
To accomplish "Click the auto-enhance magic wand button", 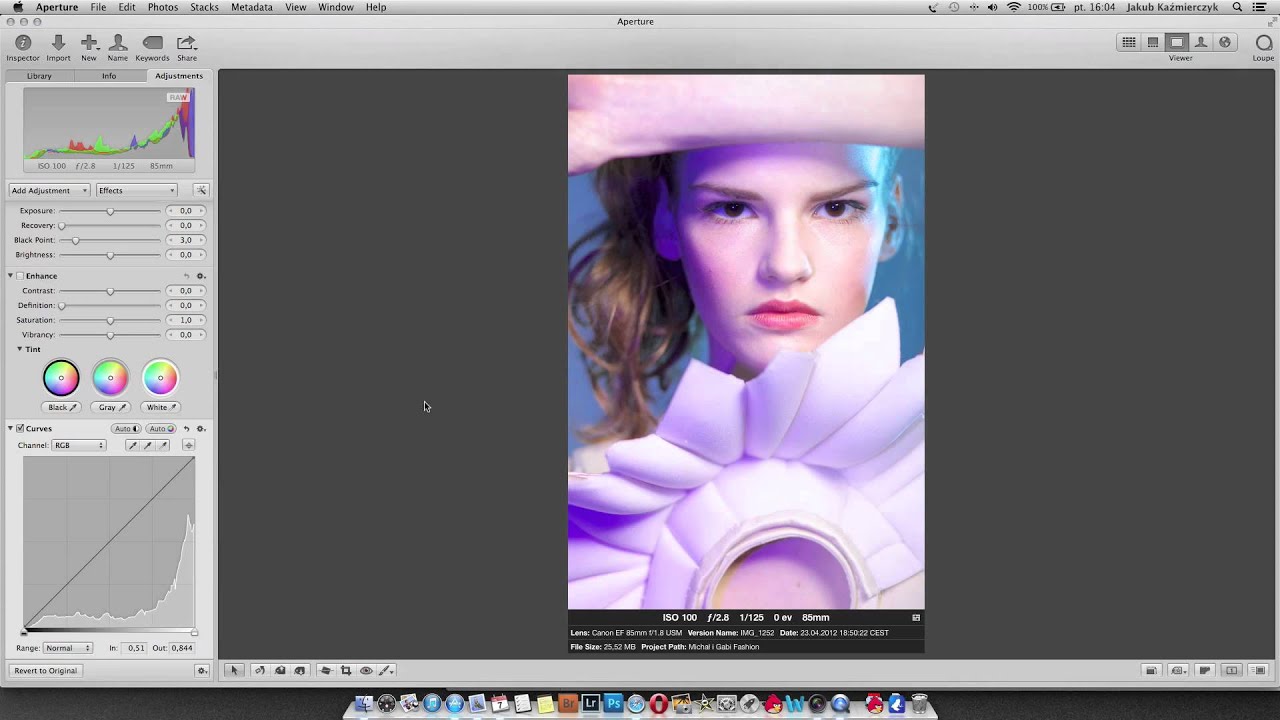I will pyautogui.click(x=201, y=190).
